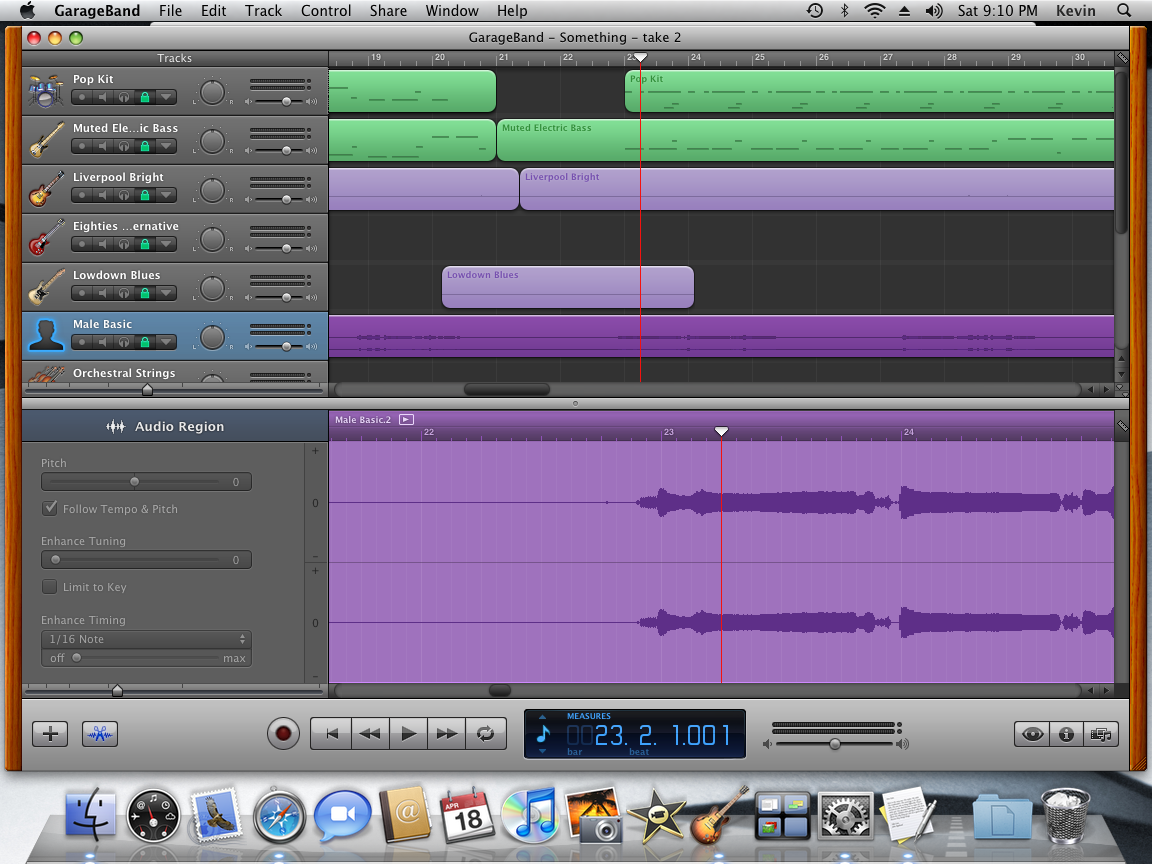Solo the Male Basic track with headphones button
Viewport: 1152px width, 864px height.
tap(122, 343)
